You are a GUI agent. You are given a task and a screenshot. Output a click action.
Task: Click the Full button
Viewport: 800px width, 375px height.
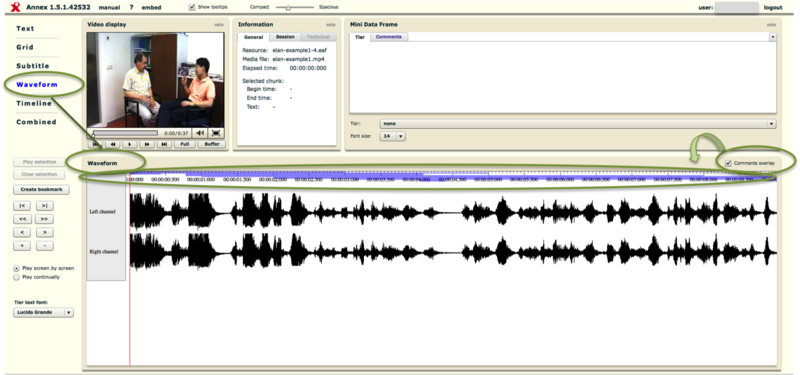185,144
